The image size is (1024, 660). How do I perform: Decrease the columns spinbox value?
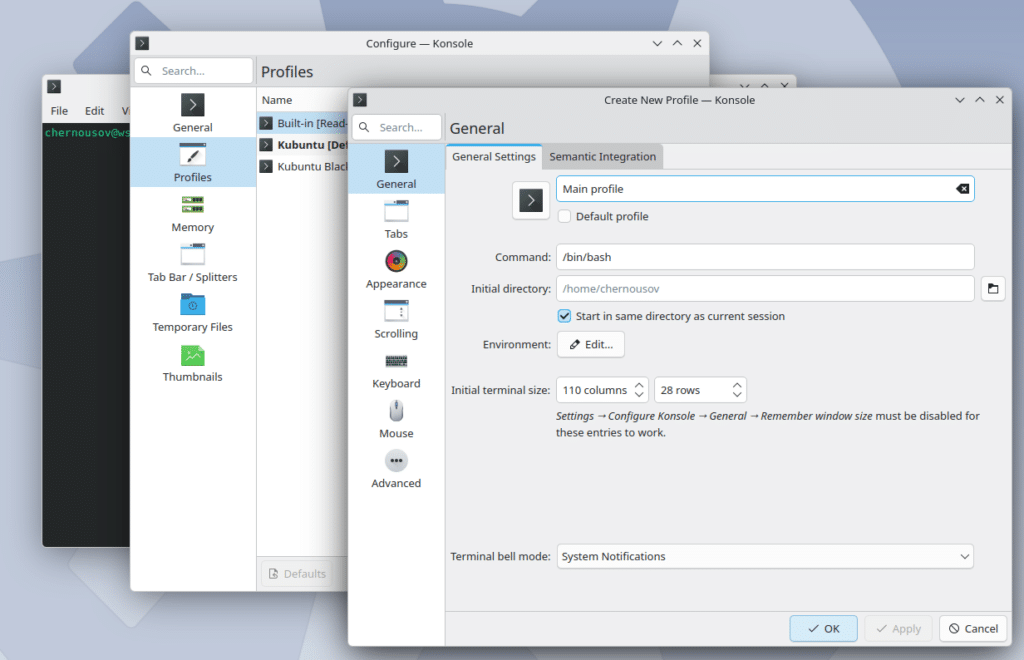coord(639,395)
